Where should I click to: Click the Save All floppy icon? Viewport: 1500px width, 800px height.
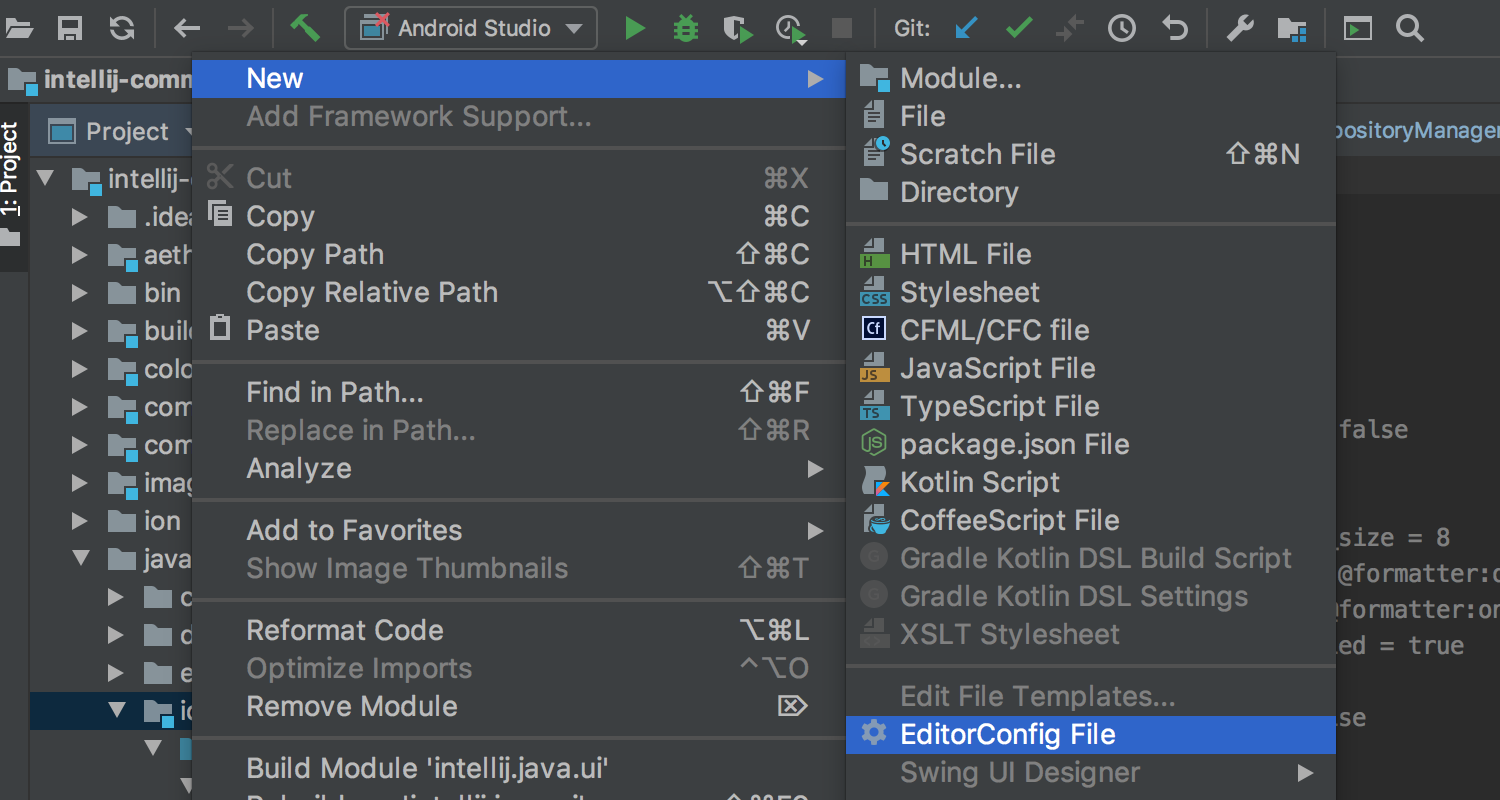click(70, 28)
